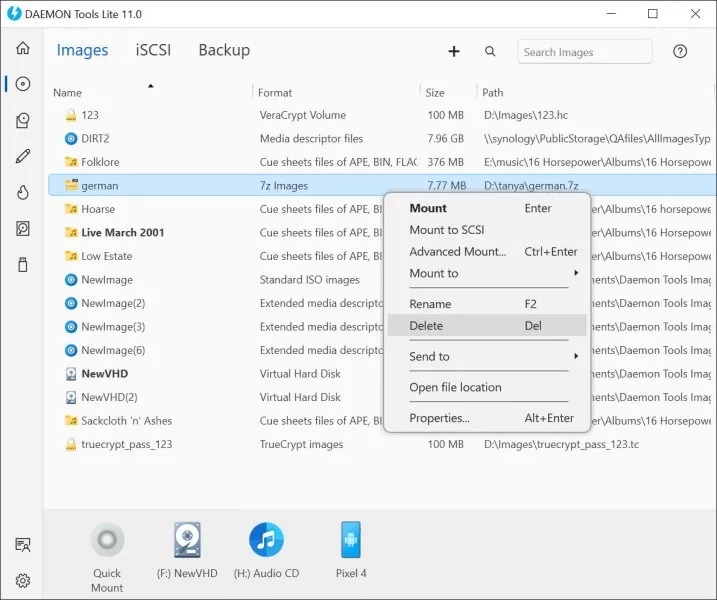Click the D:\Images\123.hc path cell
The width and height of the screenshot is (717, 600).
pyautogui.click(x=526, y=115)
